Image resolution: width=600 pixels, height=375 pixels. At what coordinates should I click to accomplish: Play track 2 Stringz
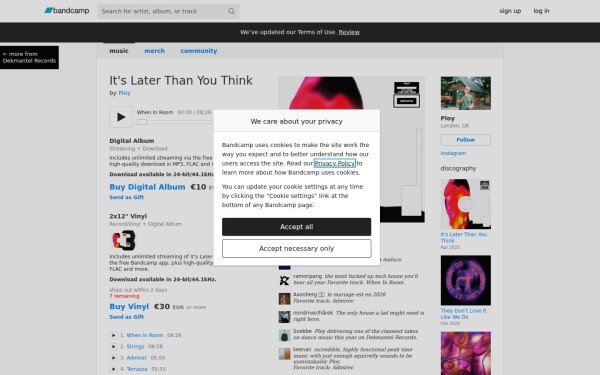(x=113, y=346)
